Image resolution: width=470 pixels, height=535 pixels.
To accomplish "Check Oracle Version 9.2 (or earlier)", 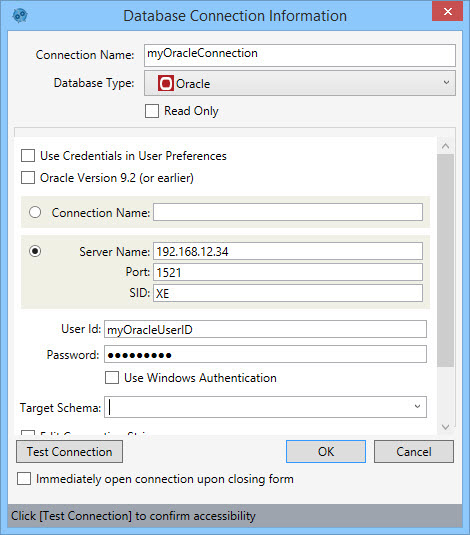I will coord(28,178).
